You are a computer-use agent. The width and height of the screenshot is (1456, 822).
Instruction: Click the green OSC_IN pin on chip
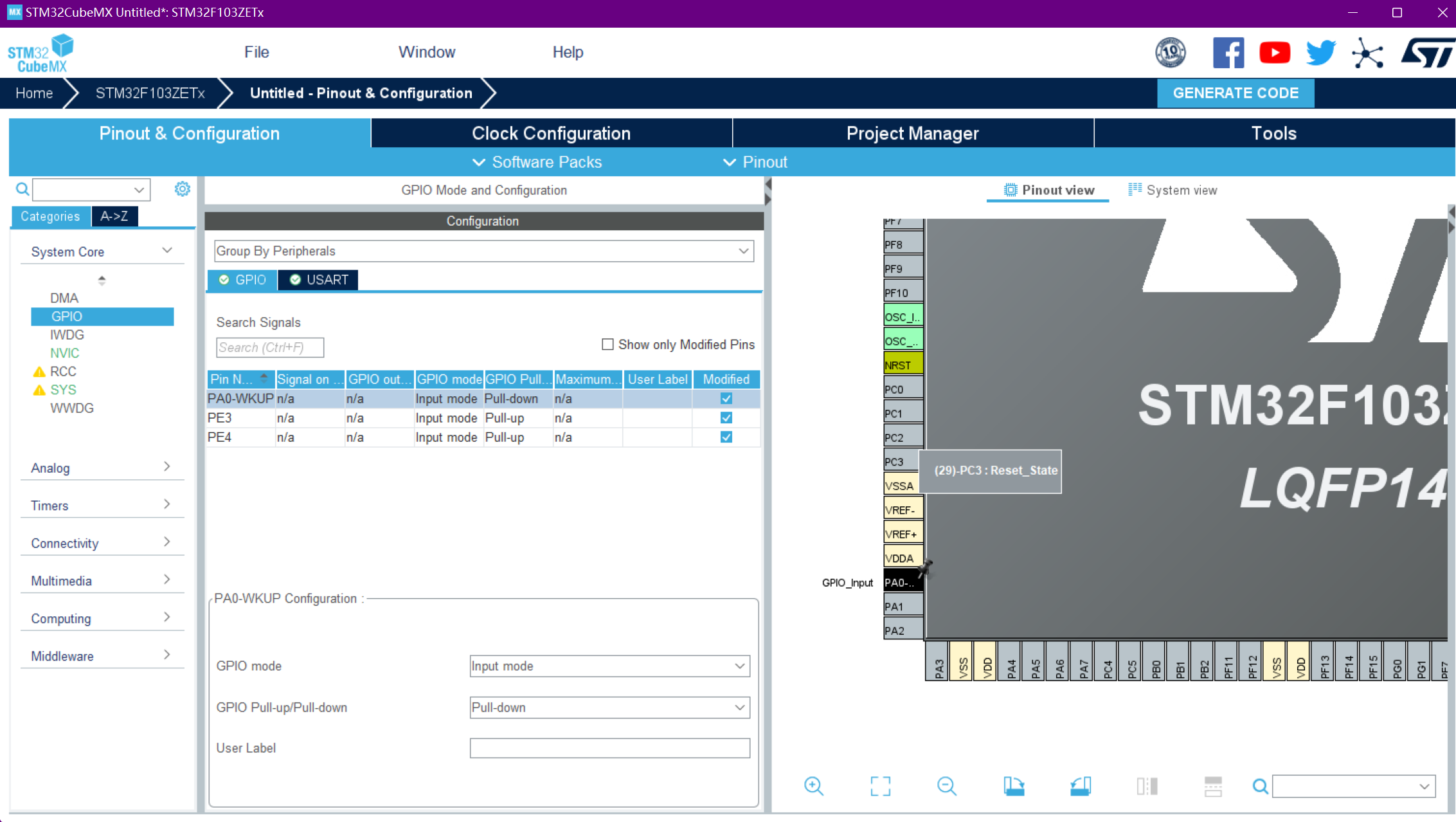(x=903, y=317)
